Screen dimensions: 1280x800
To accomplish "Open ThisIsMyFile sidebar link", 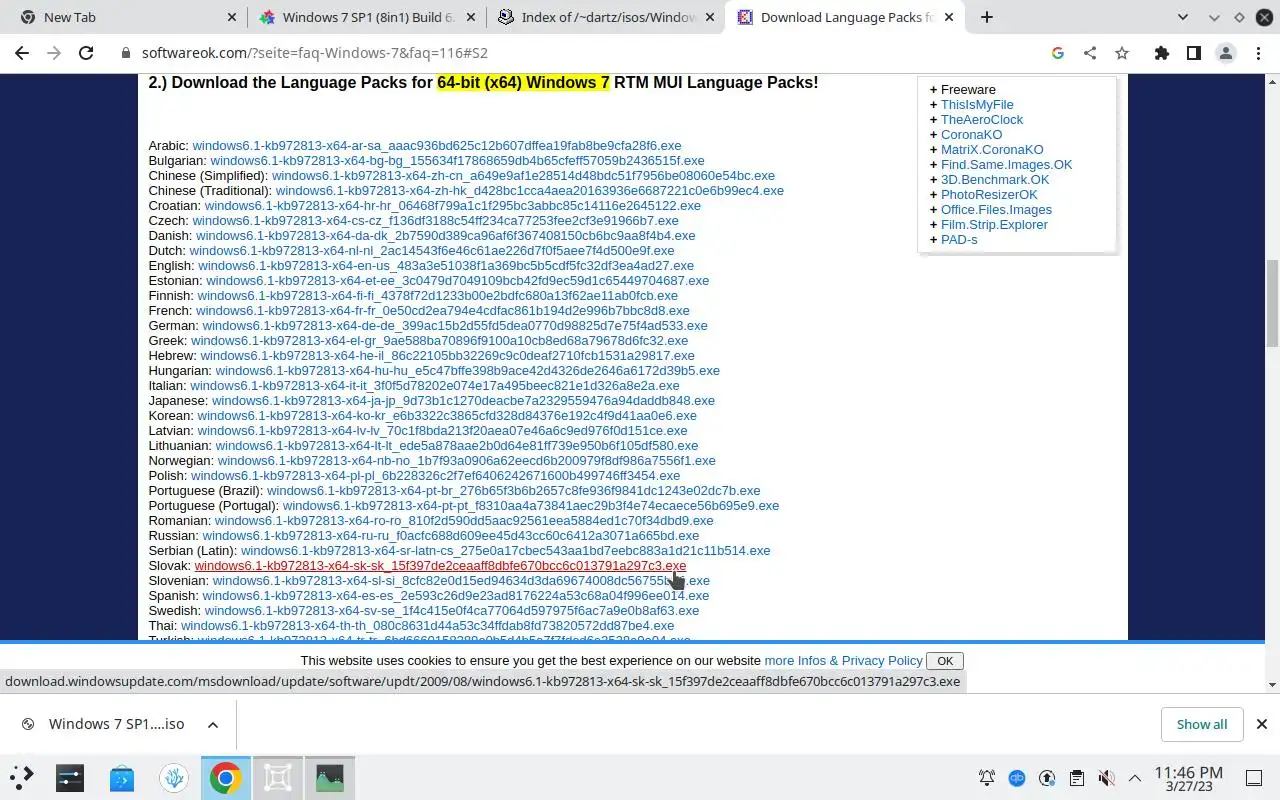I will tap(977, 105).
